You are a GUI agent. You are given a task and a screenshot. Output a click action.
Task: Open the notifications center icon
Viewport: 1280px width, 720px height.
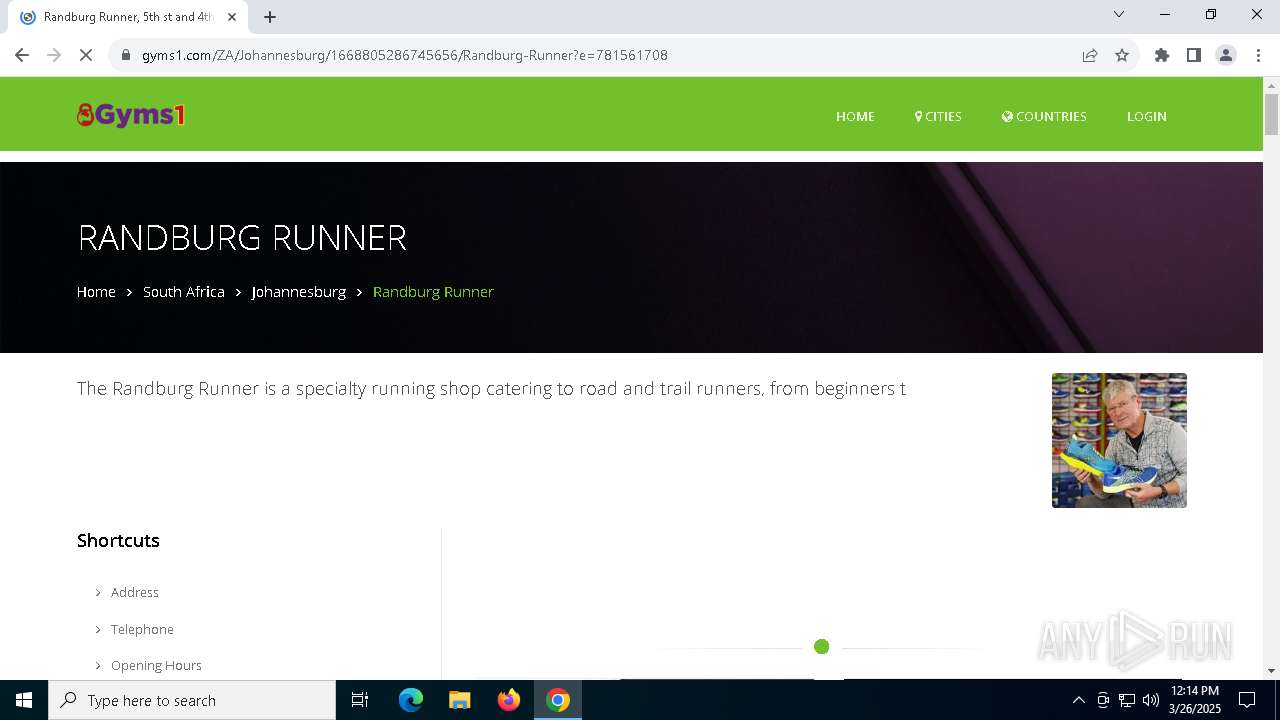coord(1247,700)
